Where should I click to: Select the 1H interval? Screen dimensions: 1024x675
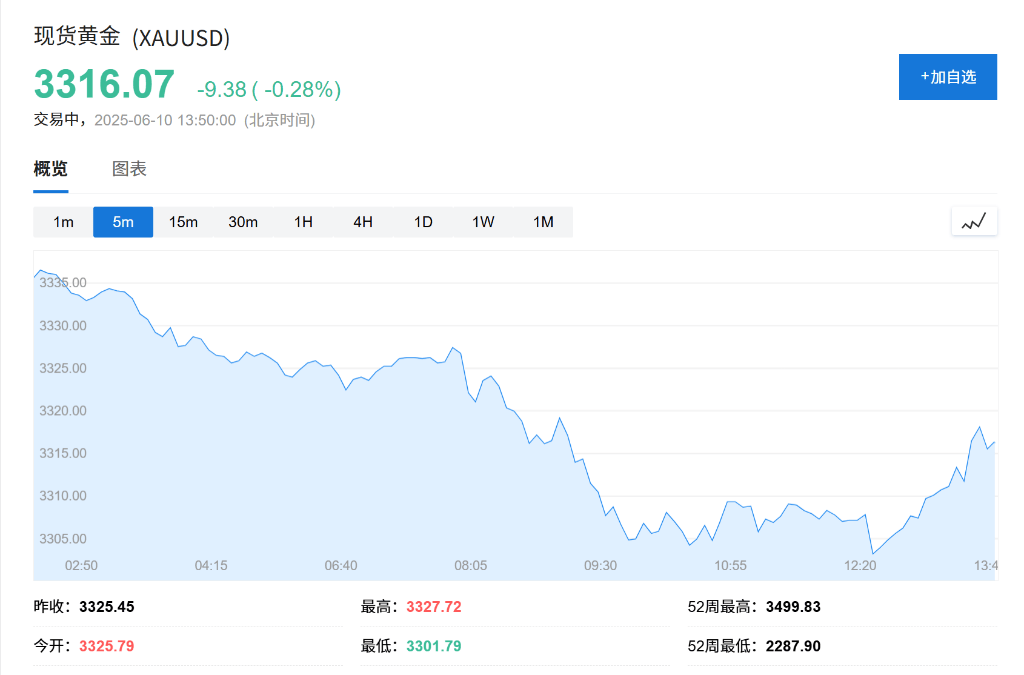pyautogui.click(x=303, y=222)
